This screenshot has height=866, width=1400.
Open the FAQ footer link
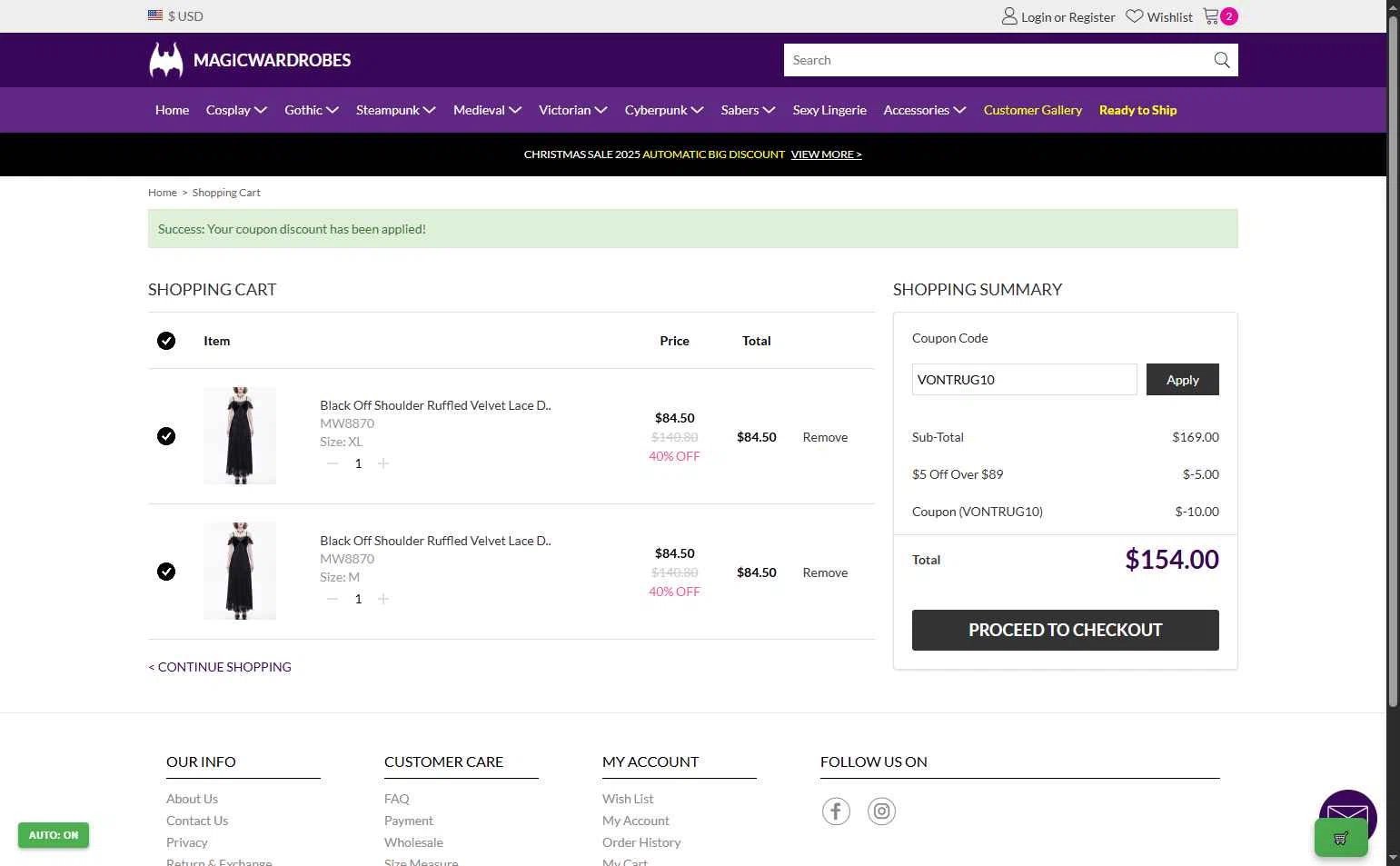click(x=397, y=799)
